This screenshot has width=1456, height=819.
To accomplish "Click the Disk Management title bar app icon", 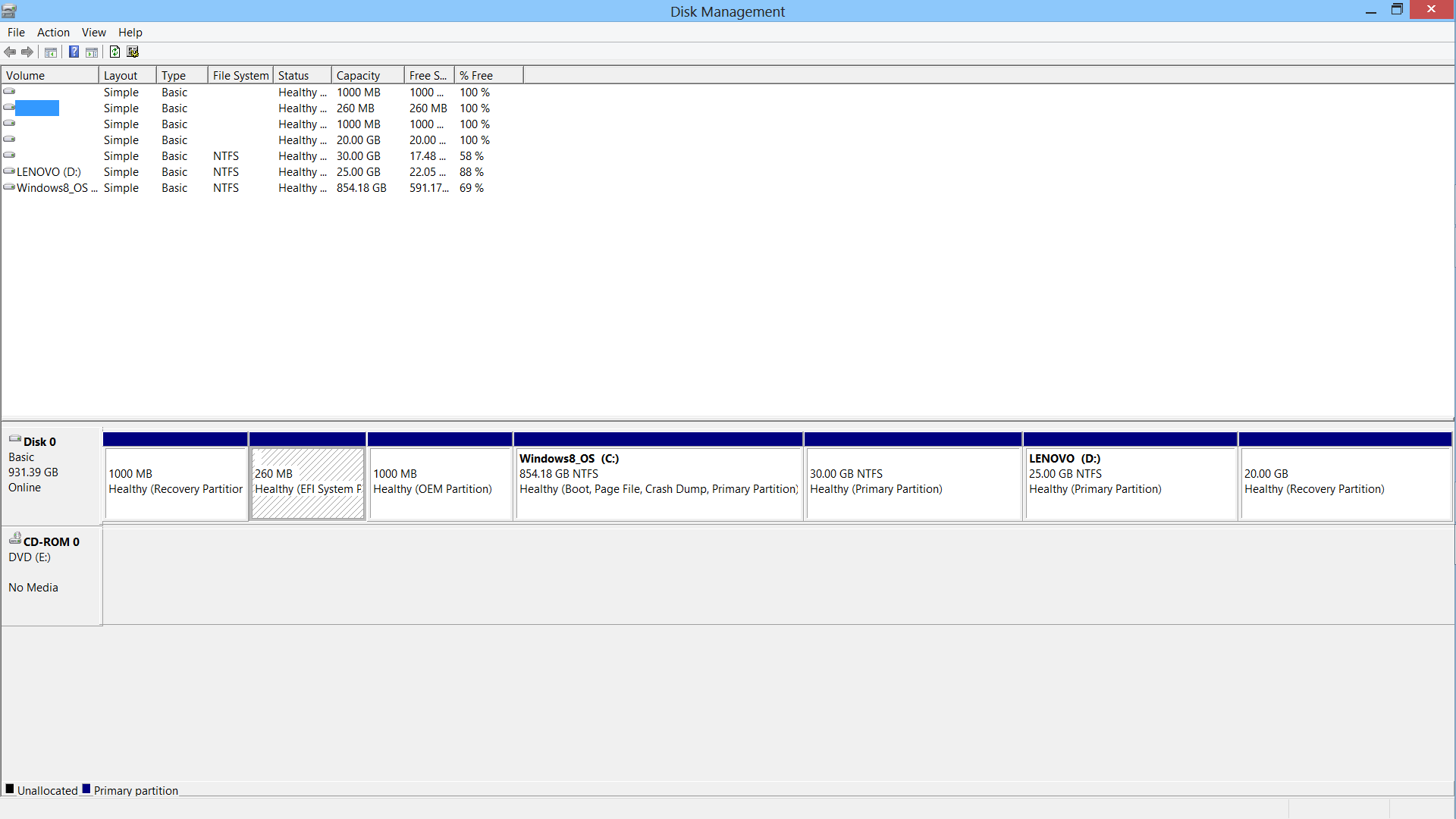I will (x=9, y=11).
